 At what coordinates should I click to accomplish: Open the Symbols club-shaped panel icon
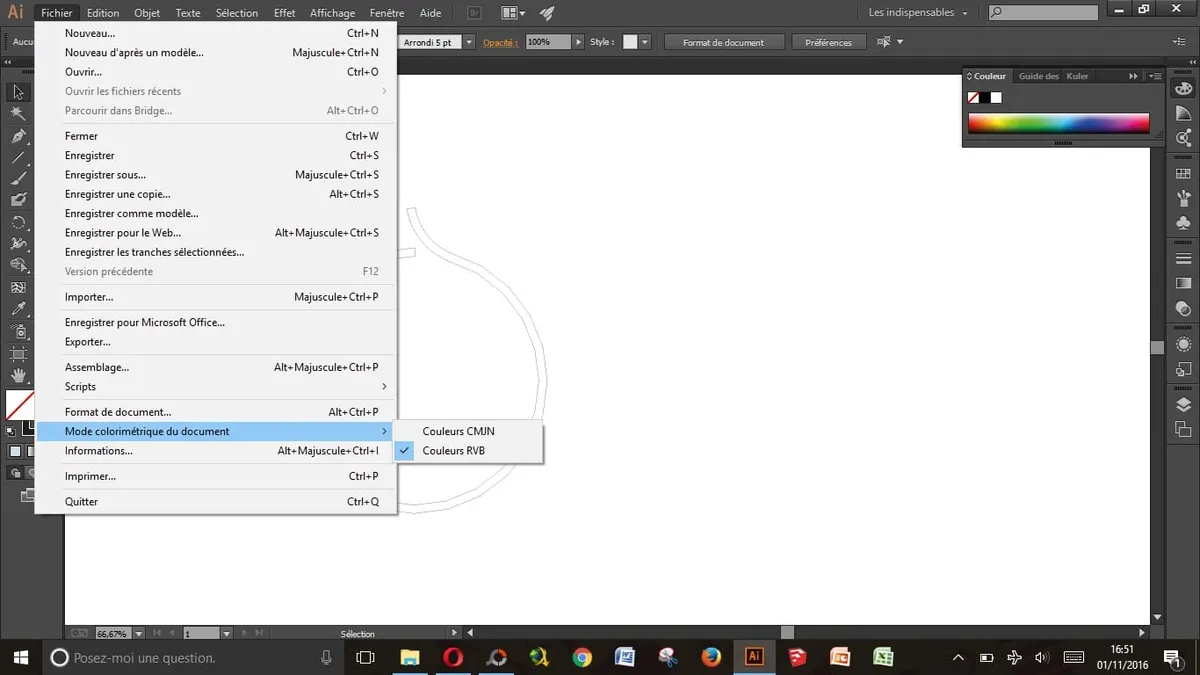1184,223
